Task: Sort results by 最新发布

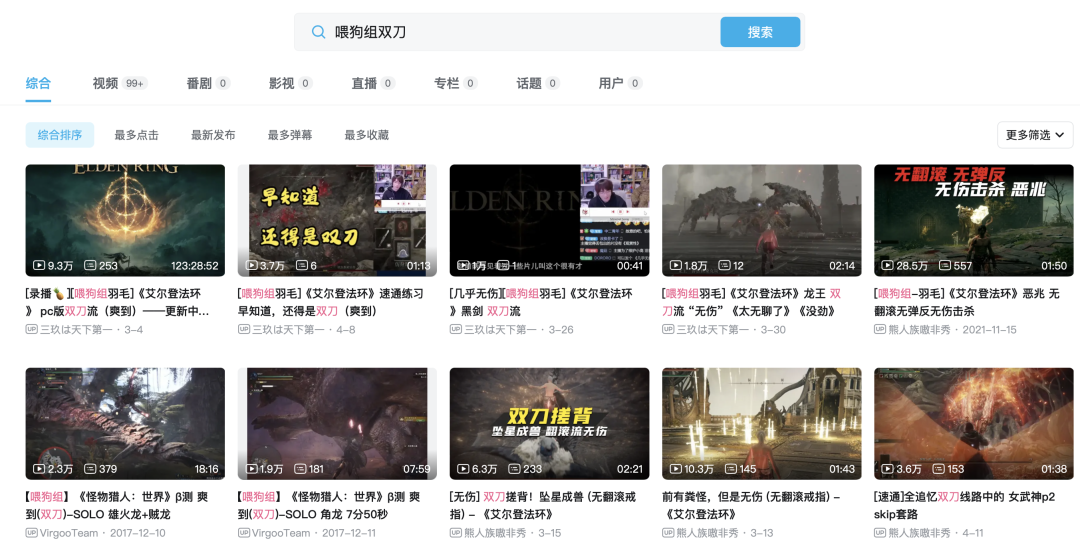Action: tap(213, 135)
